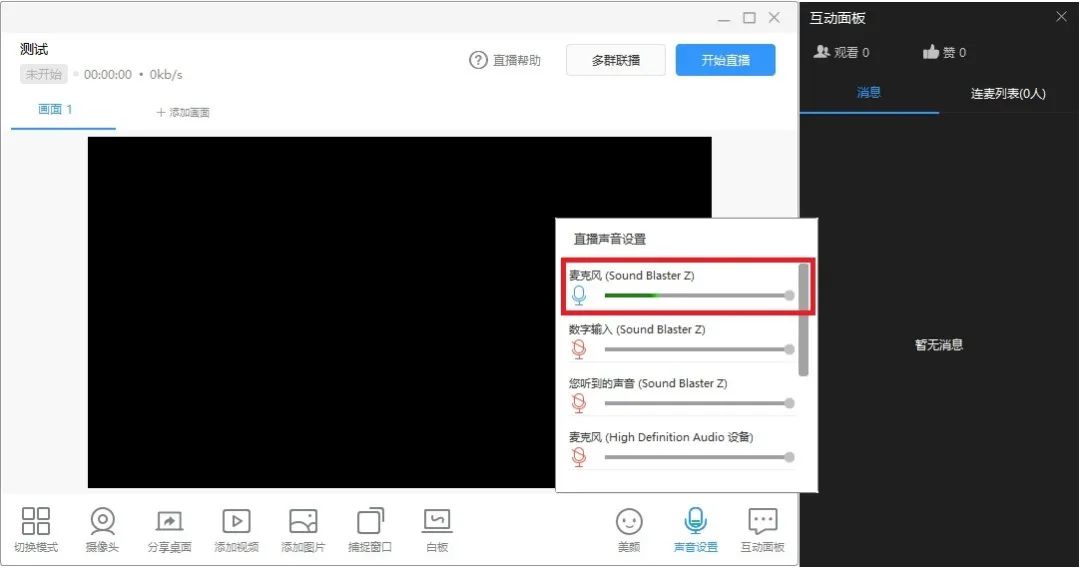
Task: Click the 直播声音设置 heading
Action: click(x=610, y=239)
